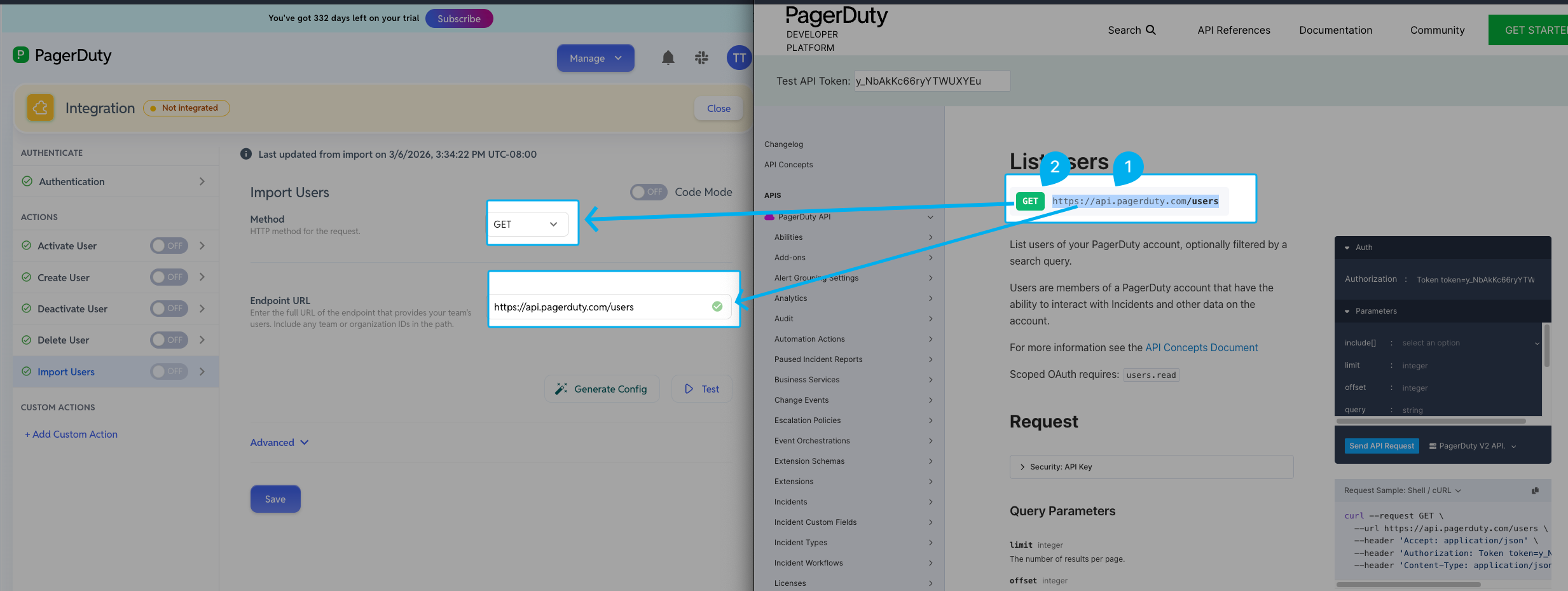This screenshot has height=591, width=1568.
Task: Open the TT user avatar menu
Action: (739, 58)
